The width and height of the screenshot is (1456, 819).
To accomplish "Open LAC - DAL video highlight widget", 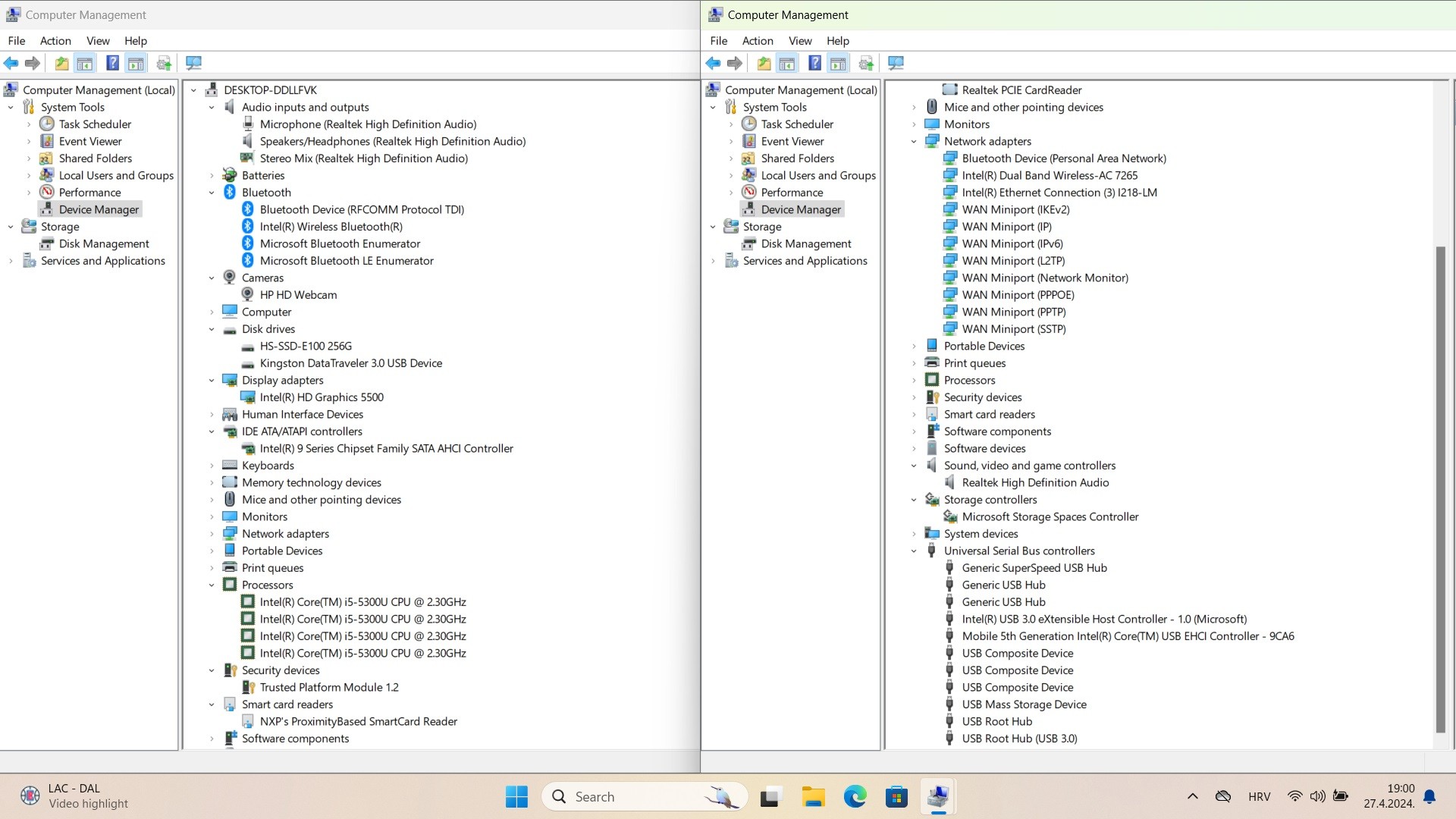I will coord(76,797).
